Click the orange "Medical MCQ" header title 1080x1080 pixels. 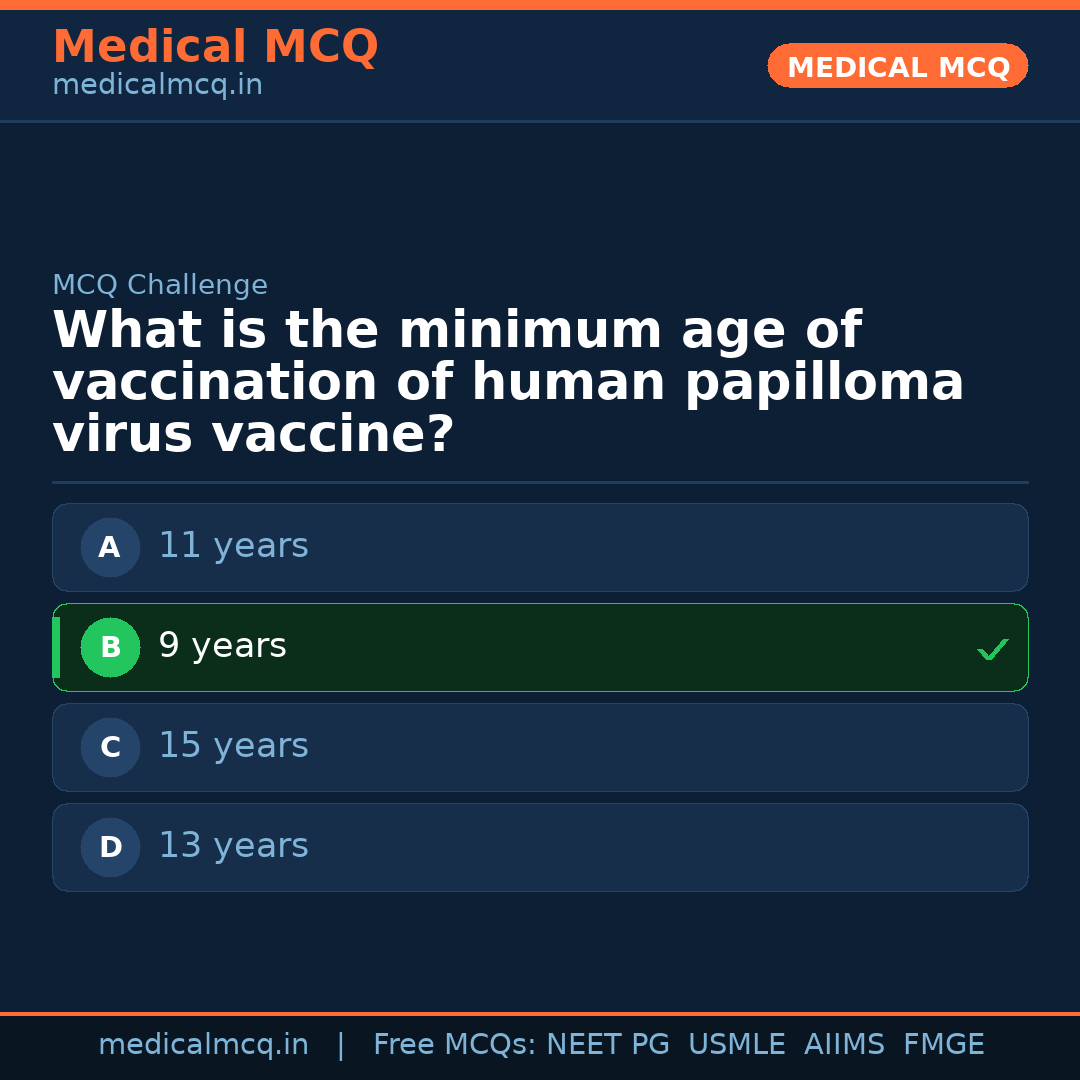(215, 47)
